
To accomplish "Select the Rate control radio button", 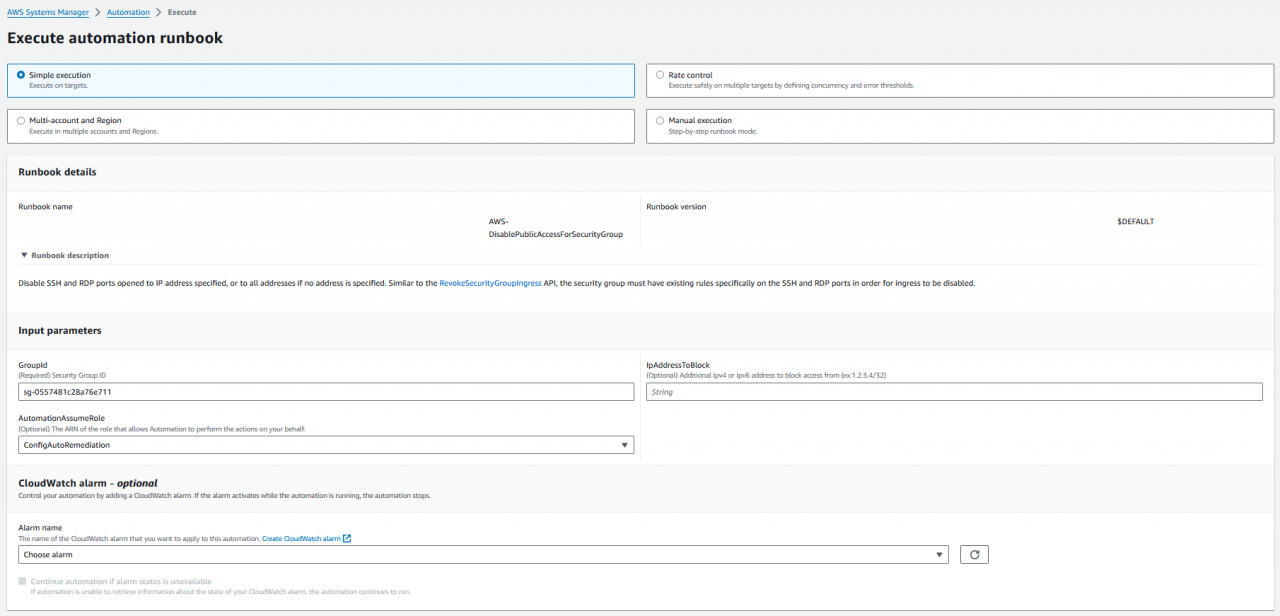I will pos(659,74).
